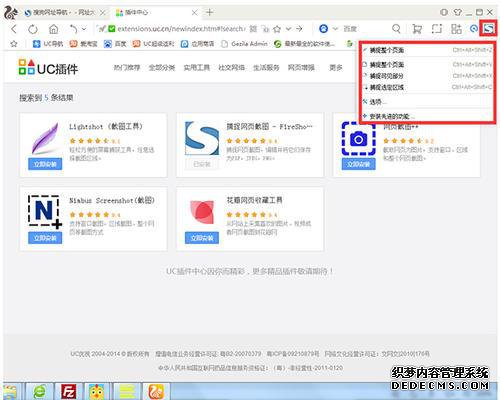Open the extensions grid-plus toolbar icon
This screenshot has height=400, width=500.
[x=456, y=29]
